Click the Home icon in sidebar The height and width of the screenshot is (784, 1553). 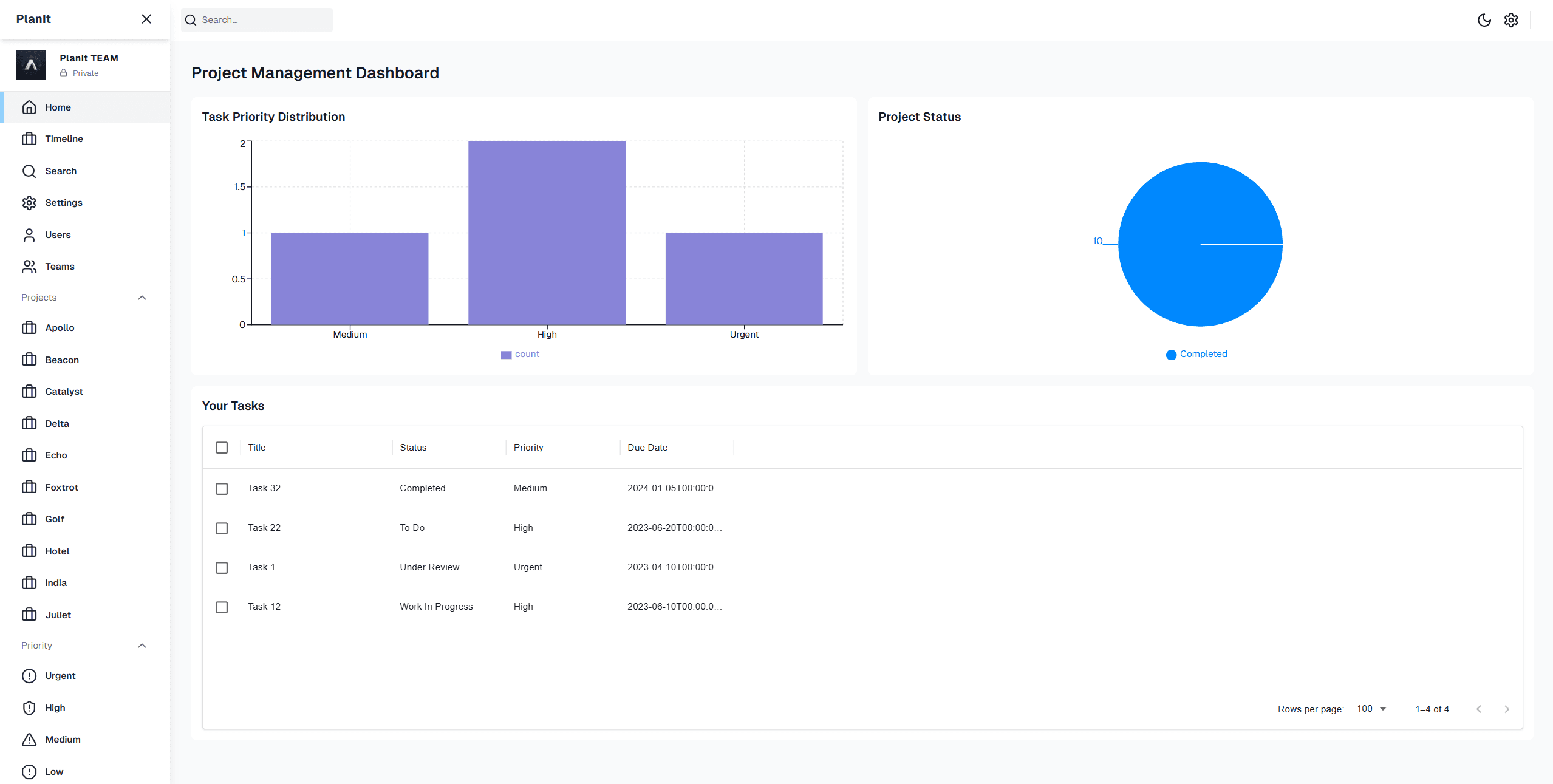pos(29,107)
